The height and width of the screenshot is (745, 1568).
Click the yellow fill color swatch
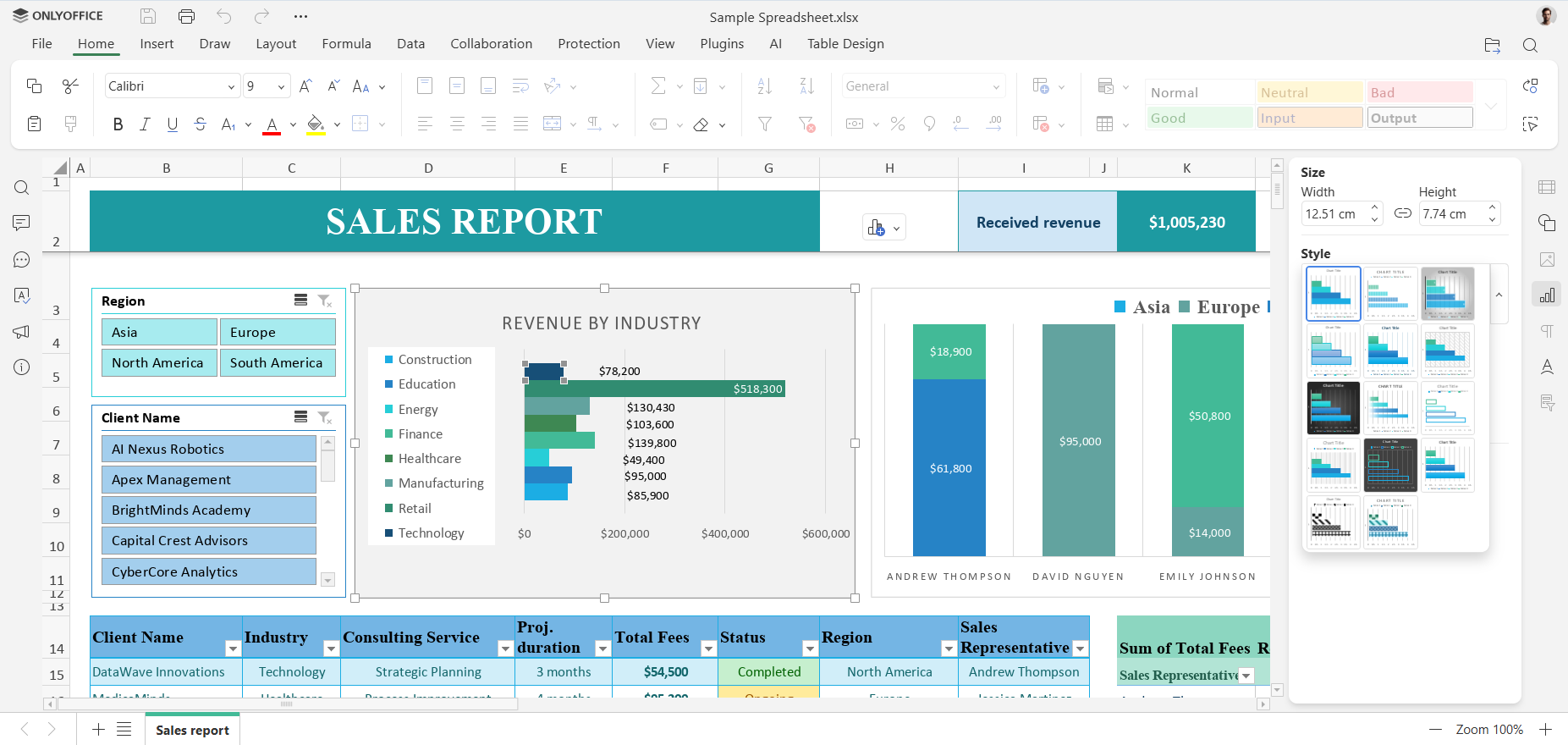pos(315,124)
